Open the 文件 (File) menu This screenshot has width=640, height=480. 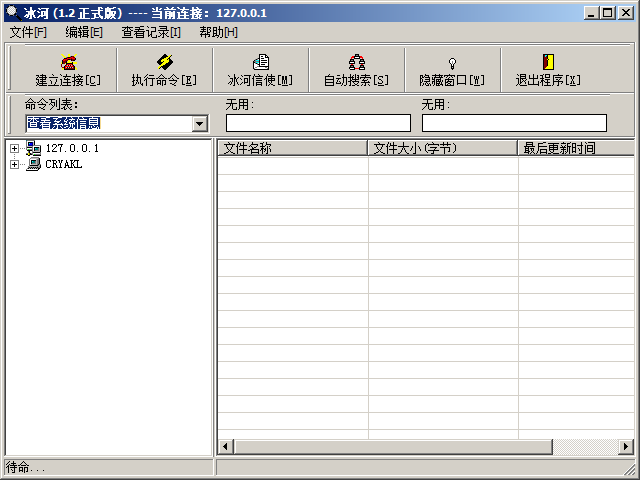point(28,32)
